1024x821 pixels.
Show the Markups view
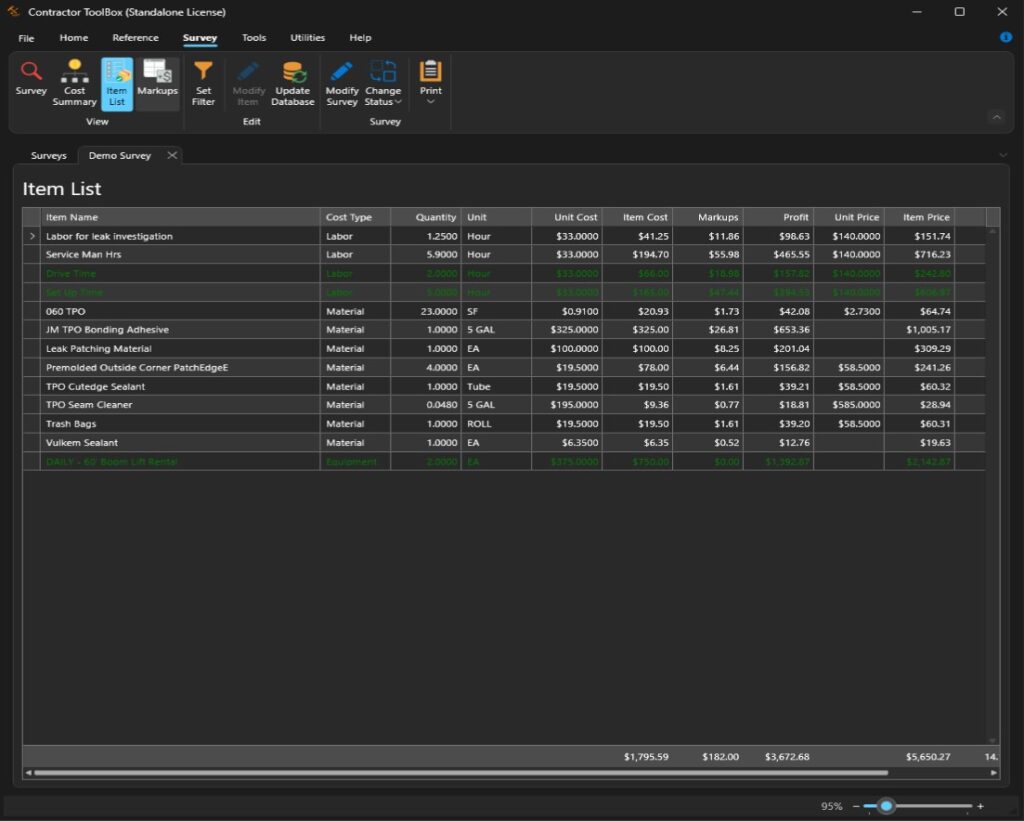pos(157,80)
